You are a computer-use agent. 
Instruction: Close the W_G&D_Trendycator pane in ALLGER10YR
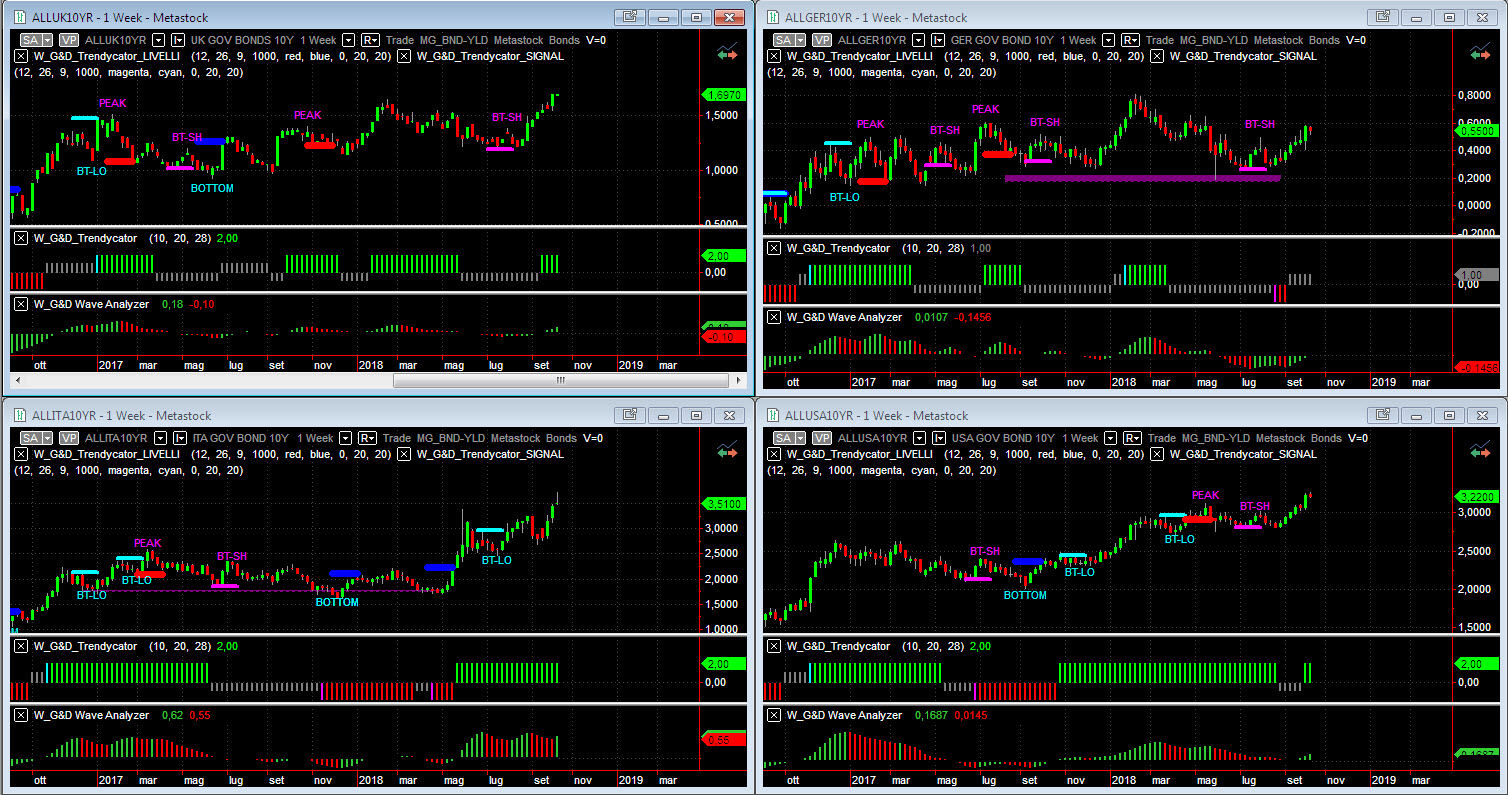pos(774,248)
